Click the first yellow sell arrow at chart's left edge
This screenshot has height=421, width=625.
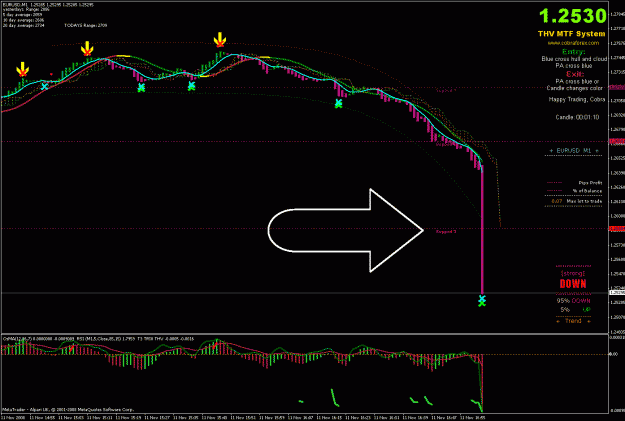(x=23, y=69)
